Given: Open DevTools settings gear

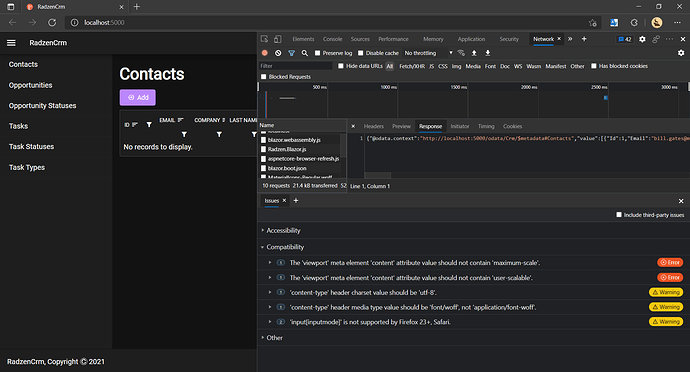Looking at the screenshot, I should tap(642, 39).
